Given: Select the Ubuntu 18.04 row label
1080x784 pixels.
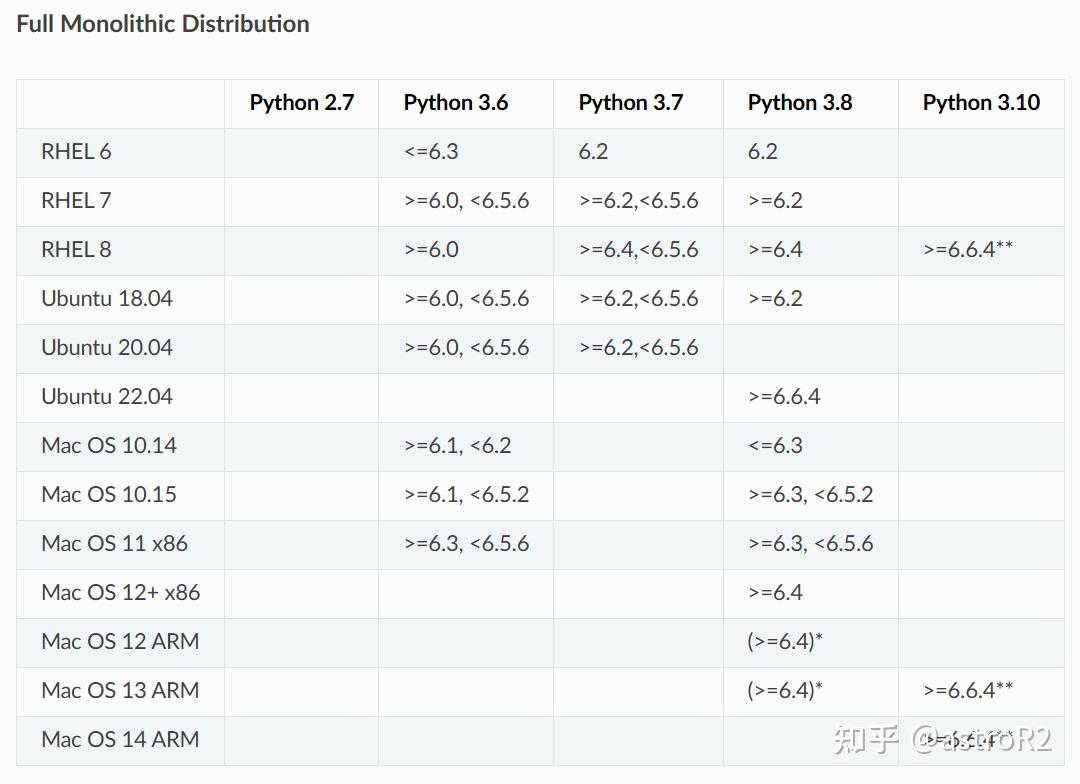Looking at the screenshot, I should (x=106, y=299).
